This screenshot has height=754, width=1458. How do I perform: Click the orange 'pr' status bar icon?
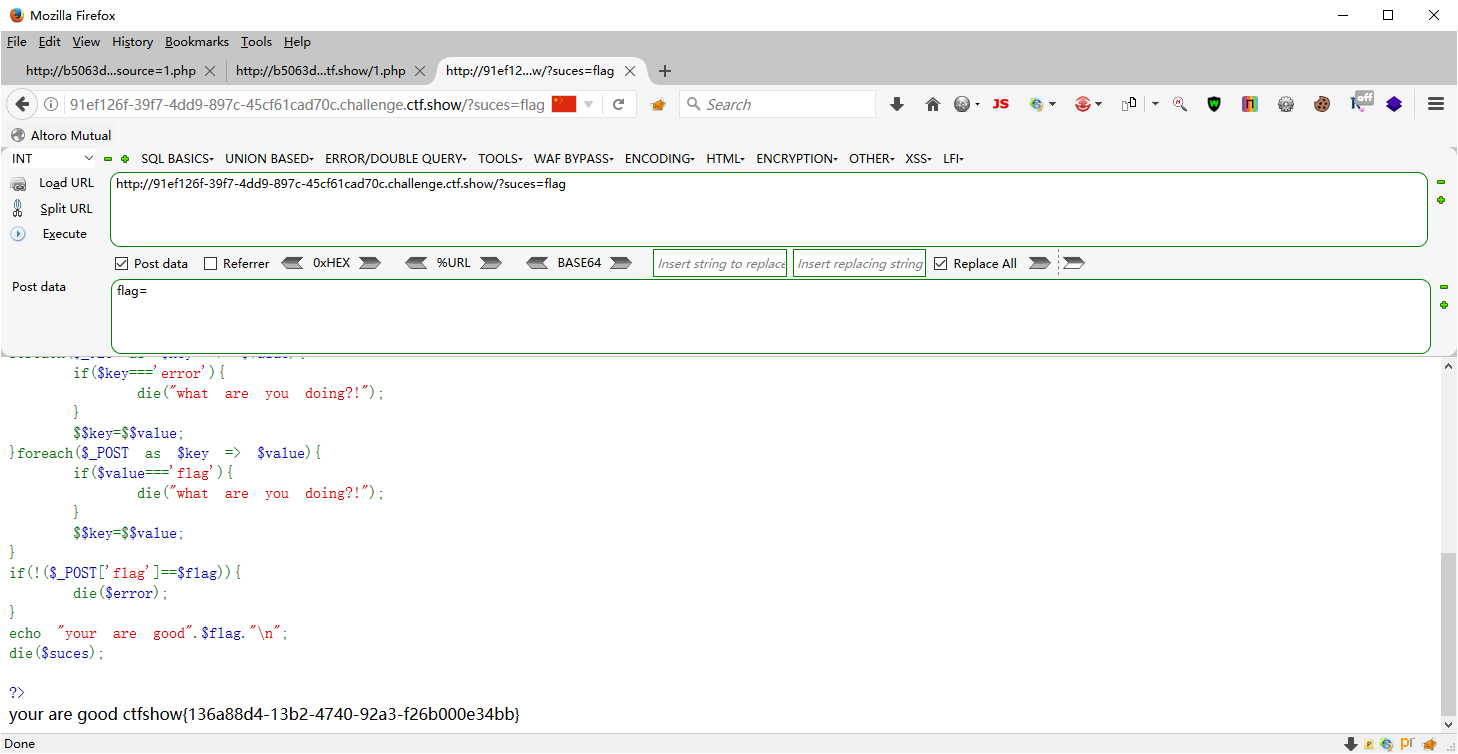[x=1408, y=744]
